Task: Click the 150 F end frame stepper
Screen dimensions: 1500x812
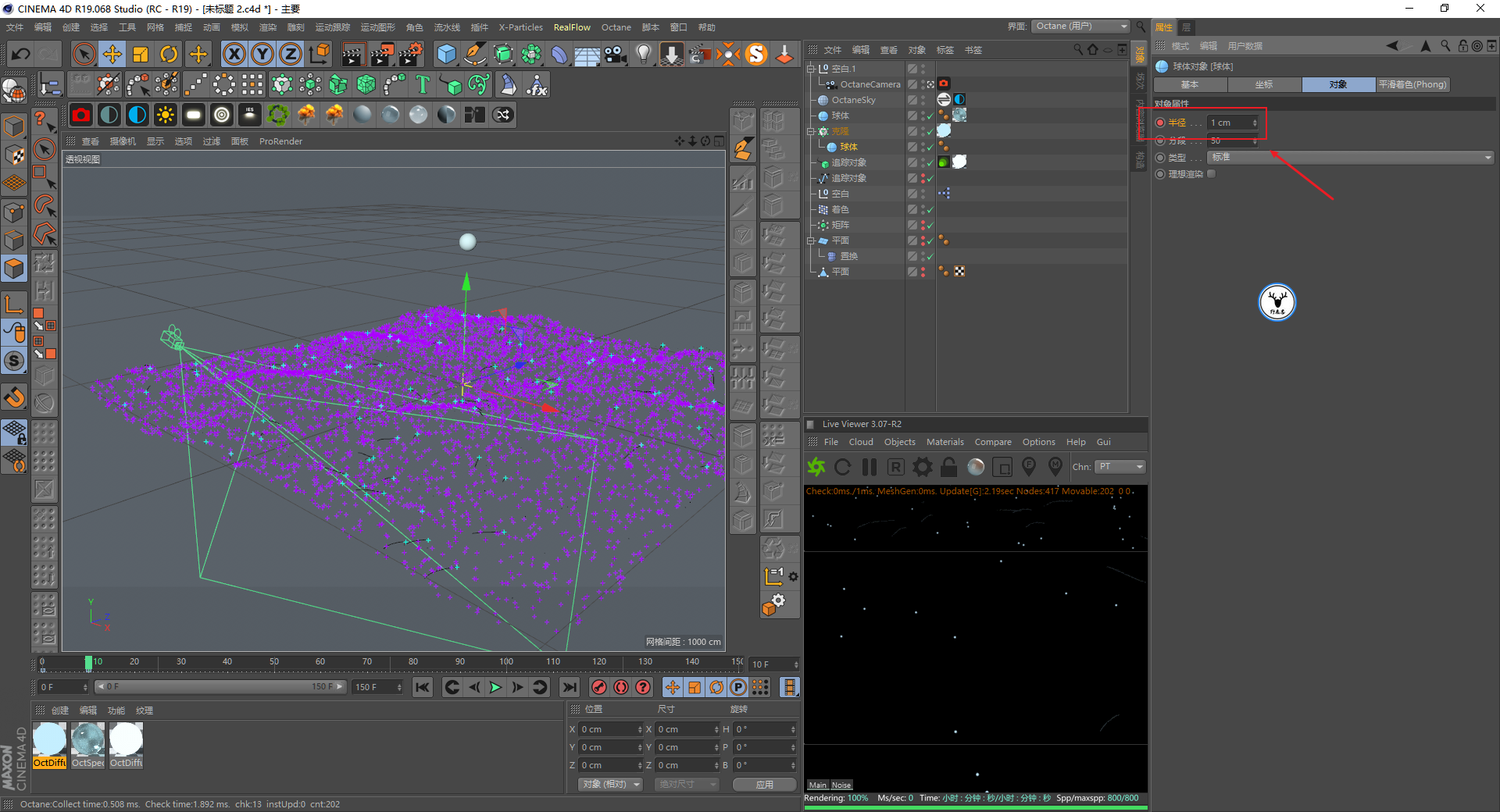Action: click(399, 687)
